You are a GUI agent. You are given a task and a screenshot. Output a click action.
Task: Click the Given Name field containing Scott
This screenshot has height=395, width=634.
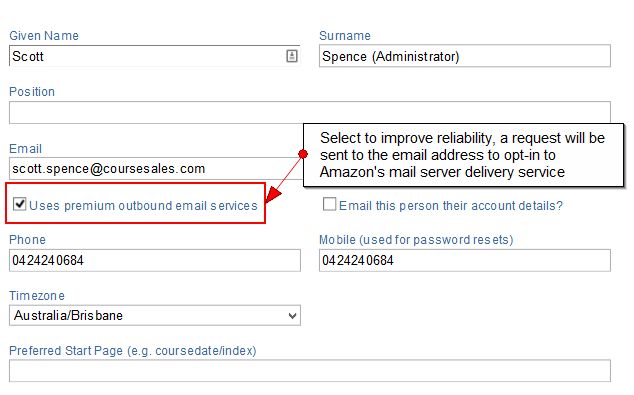click(x=154, y=56)
